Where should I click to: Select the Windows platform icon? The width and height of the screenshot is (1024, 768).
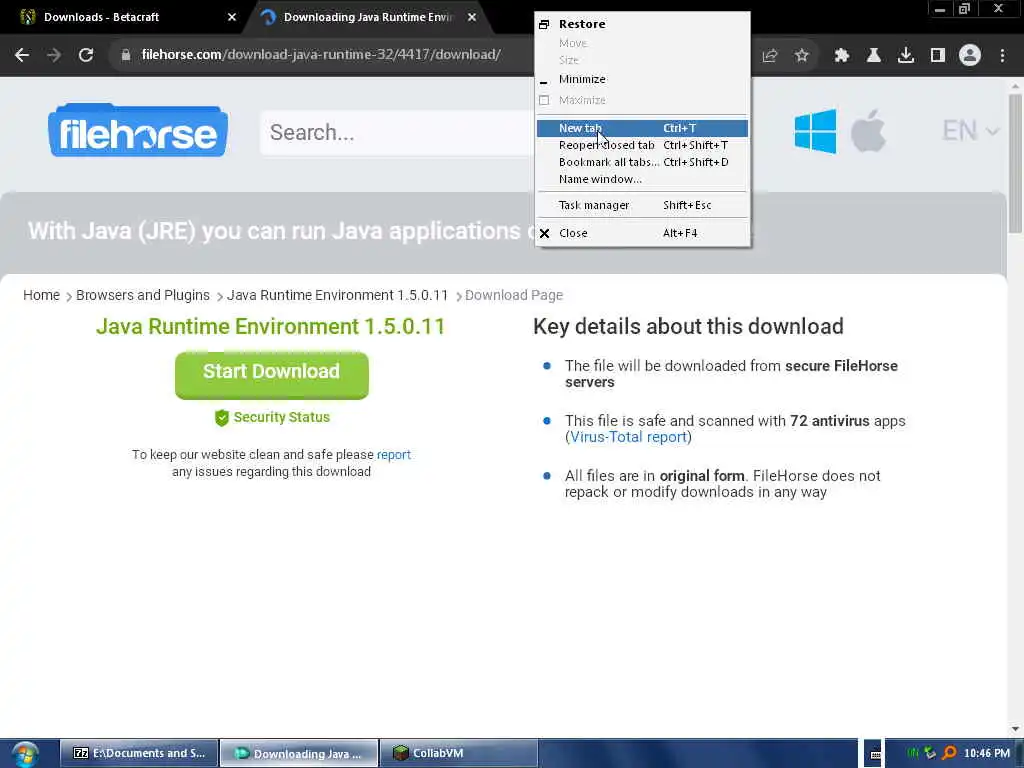pyautogui.click(x=815, y=131)
